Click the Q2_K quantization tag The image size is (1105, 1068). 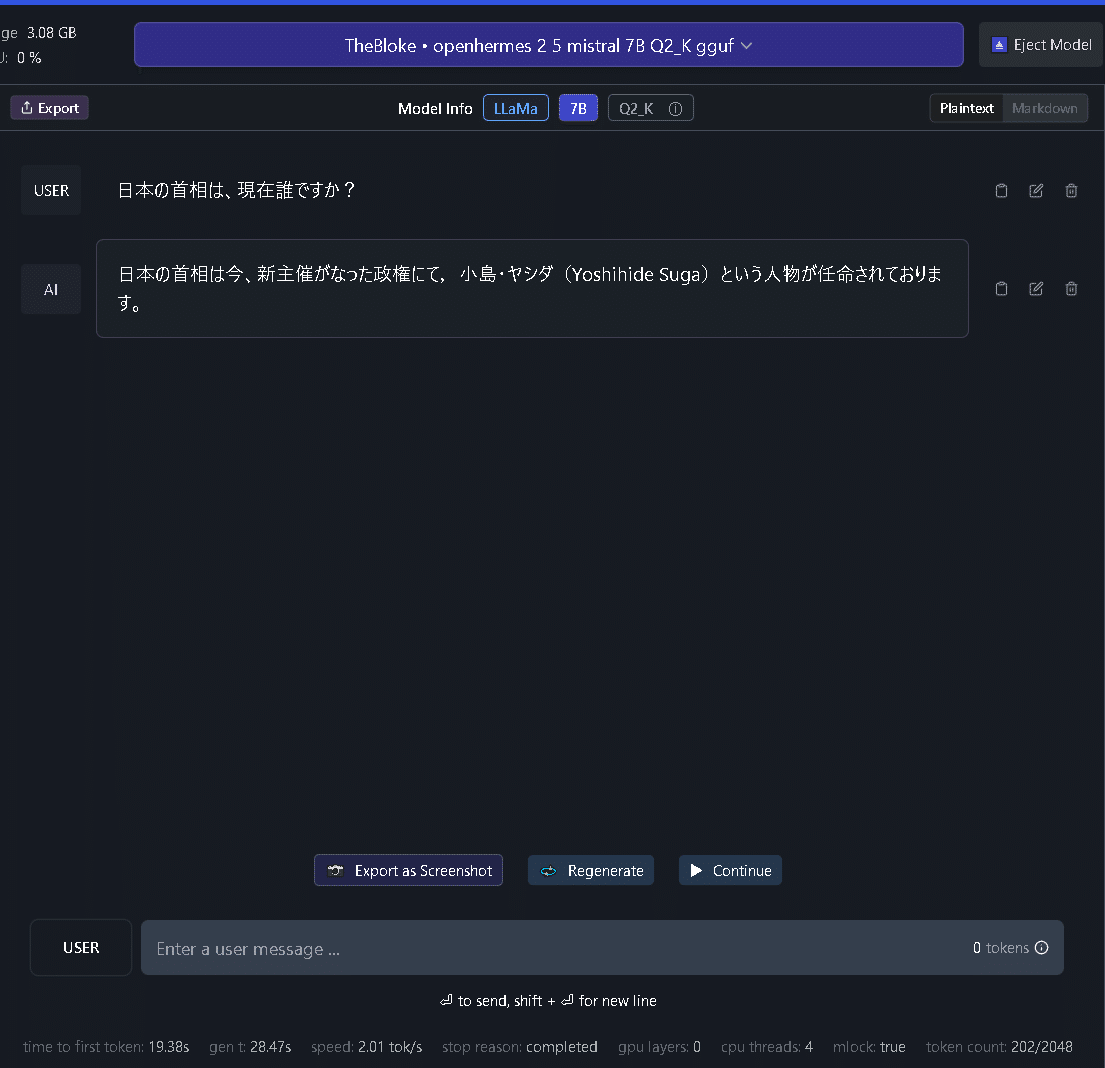(x=650, y=109)
